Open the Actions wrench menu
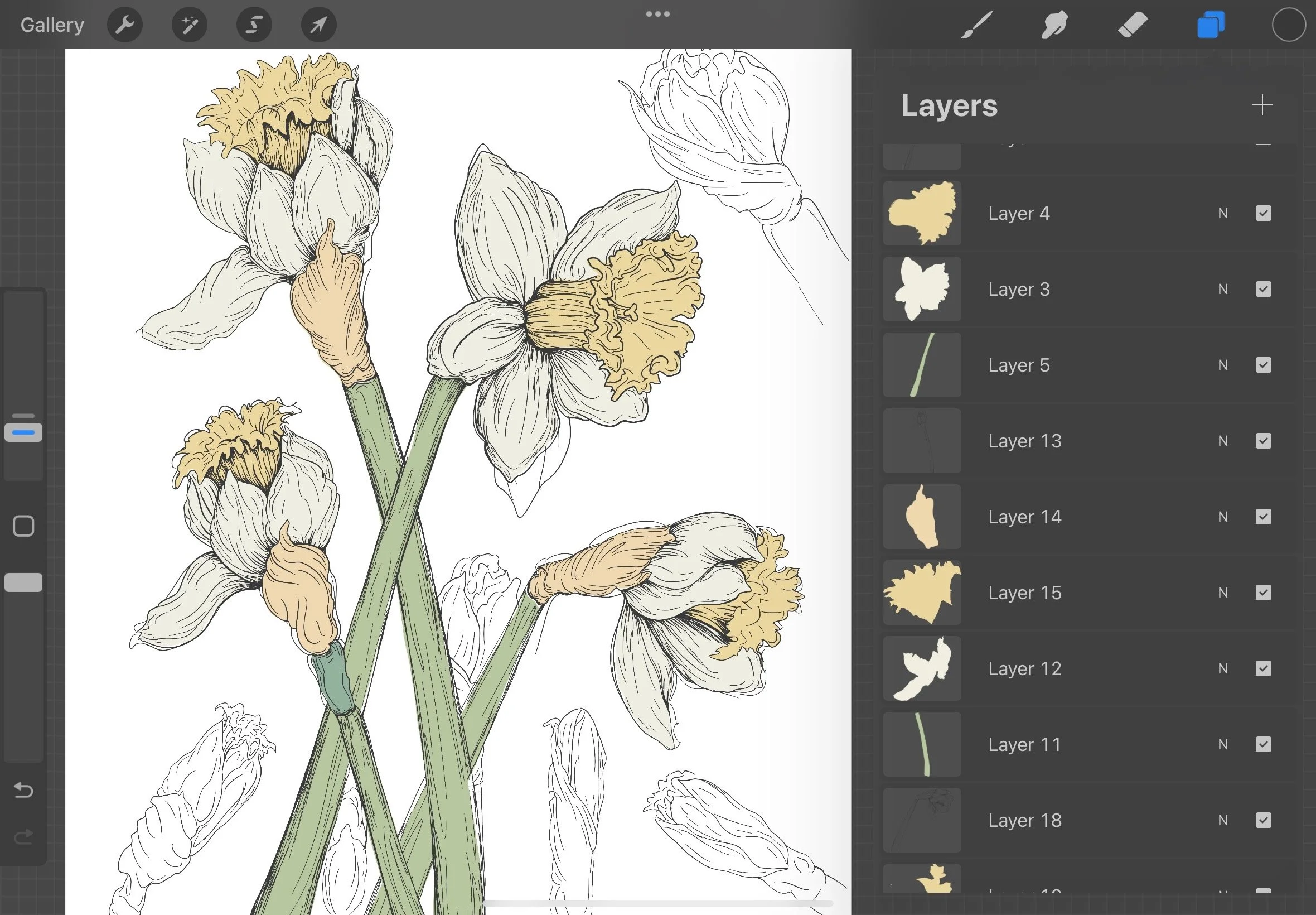 (125, 25)
